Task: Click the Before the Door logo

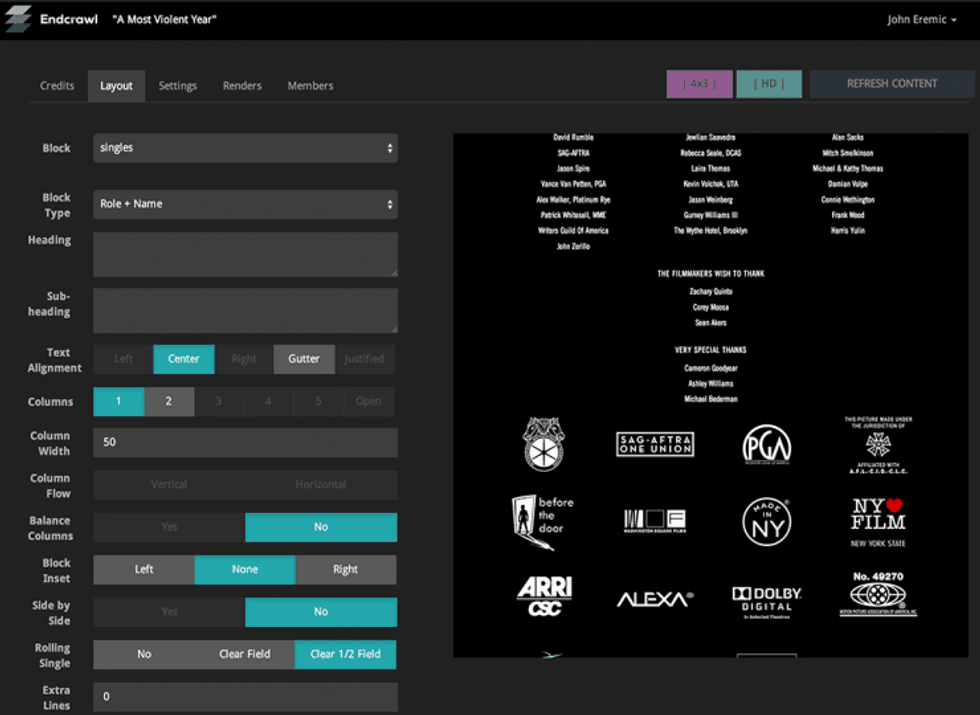Action: (542, 521)
